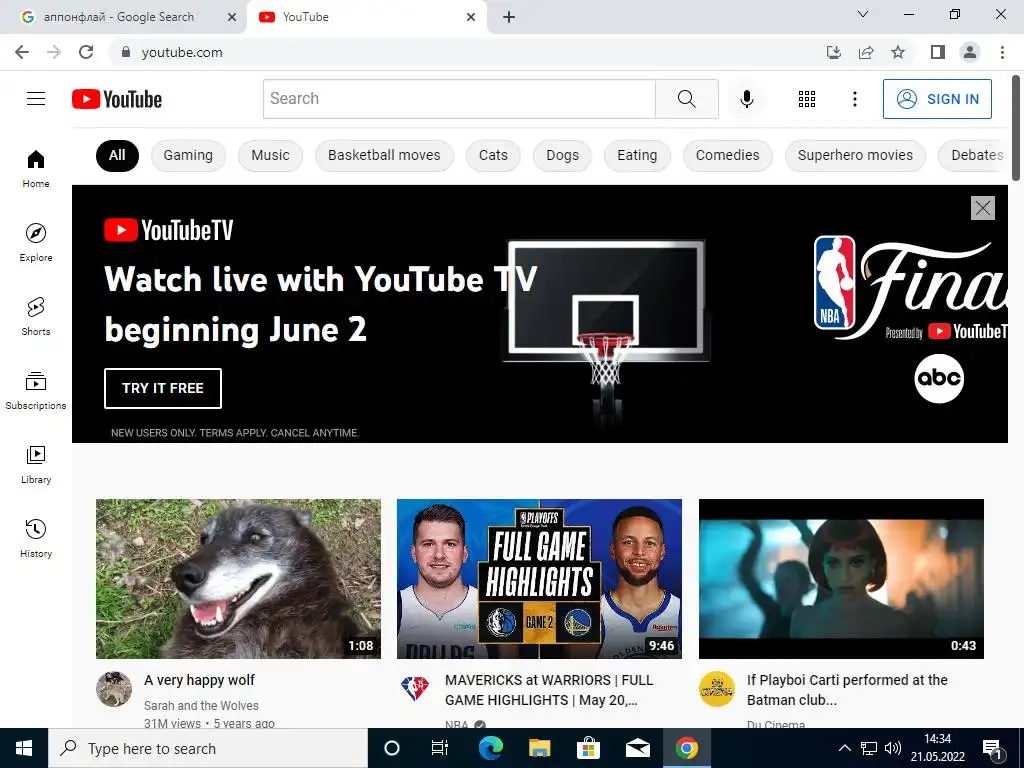Open the YouTube apps grid icon
This screenshot has height=768, width=1024.
pos(807,99)
